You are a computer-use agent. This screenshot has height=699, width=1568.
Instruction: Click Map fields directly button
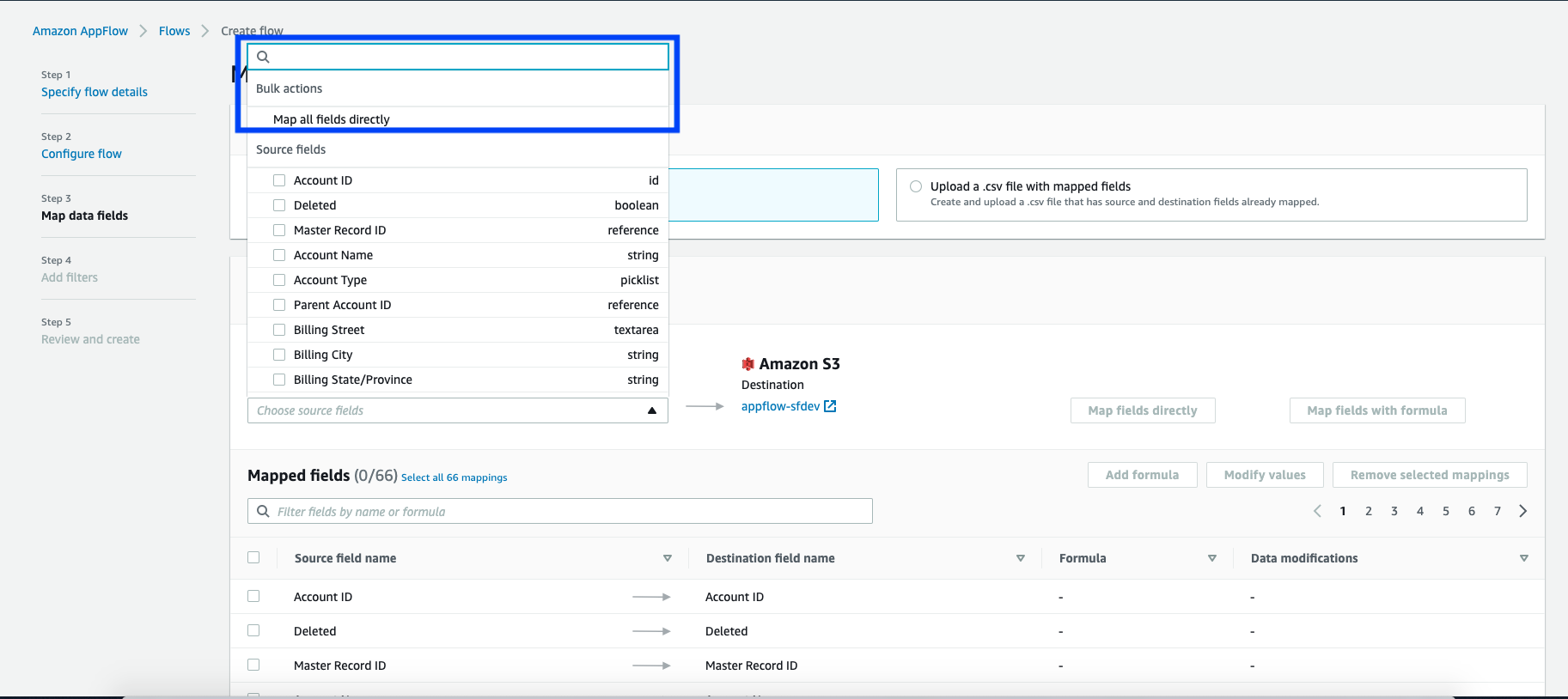point(1143,410)
